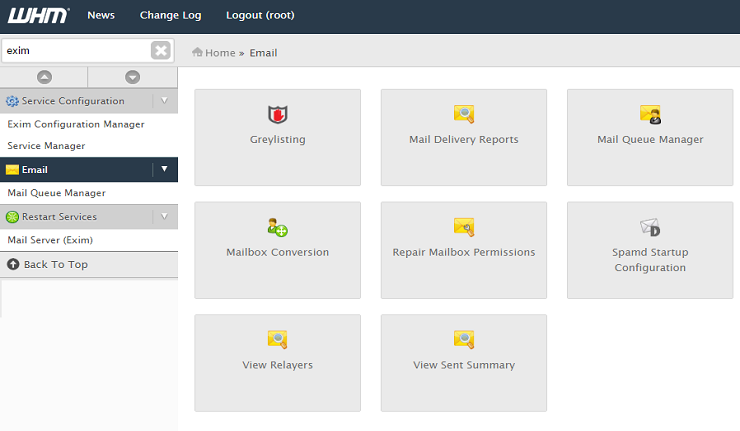Open the View Relayers icon
740x431 pixels.
[277, 340]
